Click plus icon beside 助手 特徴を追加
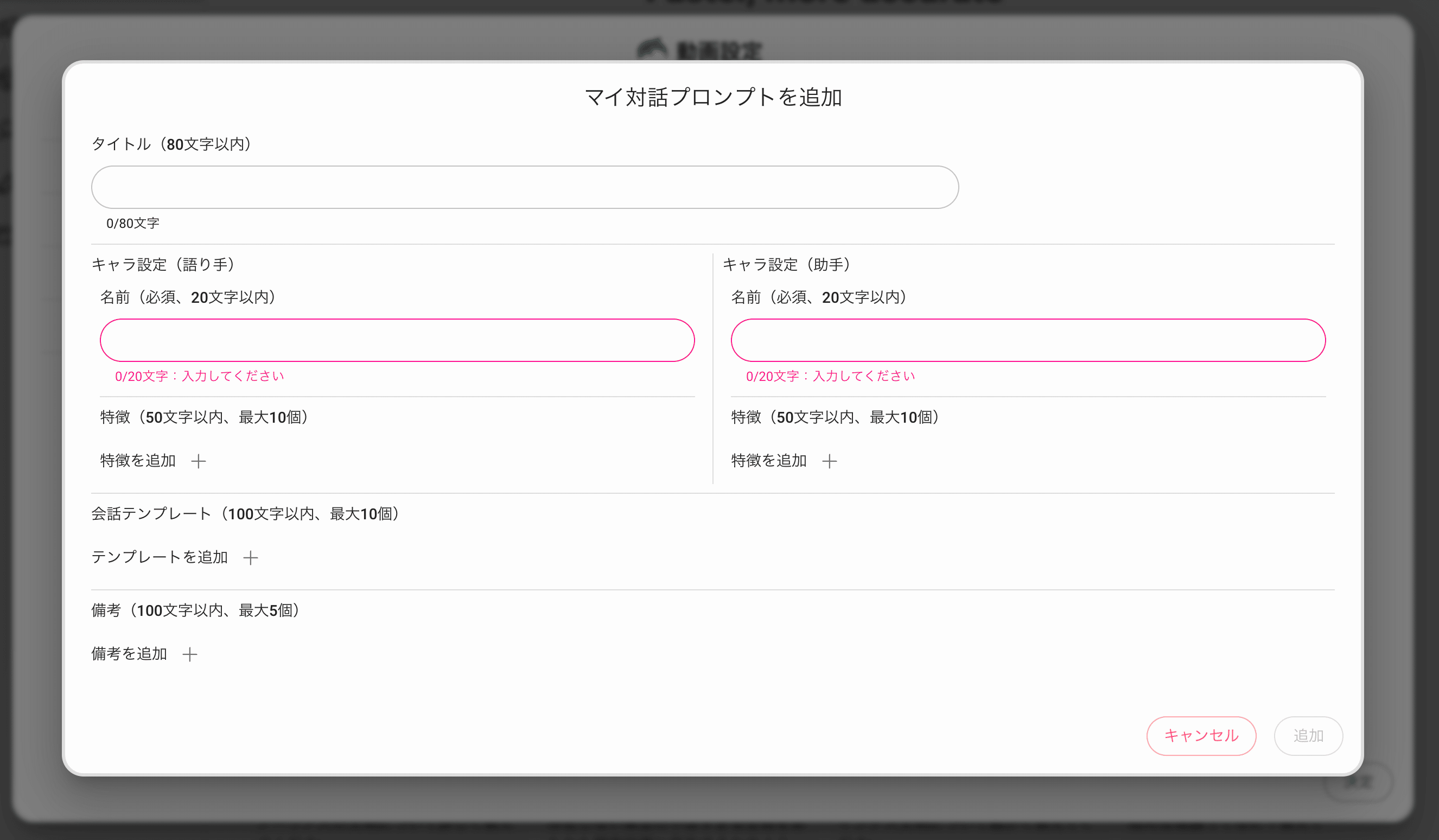Screen dimensions: 1439x840 [829, 461]
